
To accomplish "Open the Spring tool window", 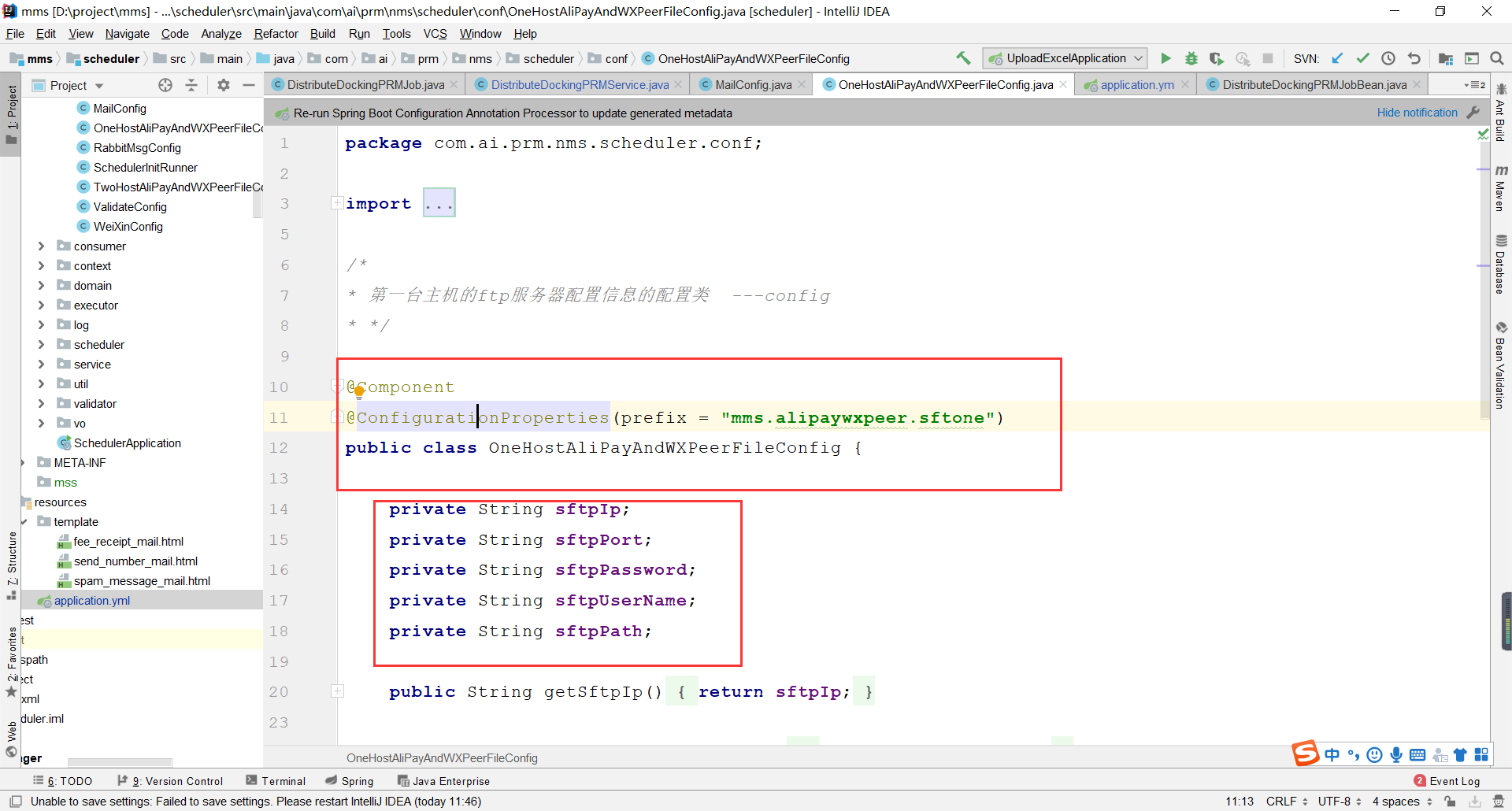I will pos(350,781).
